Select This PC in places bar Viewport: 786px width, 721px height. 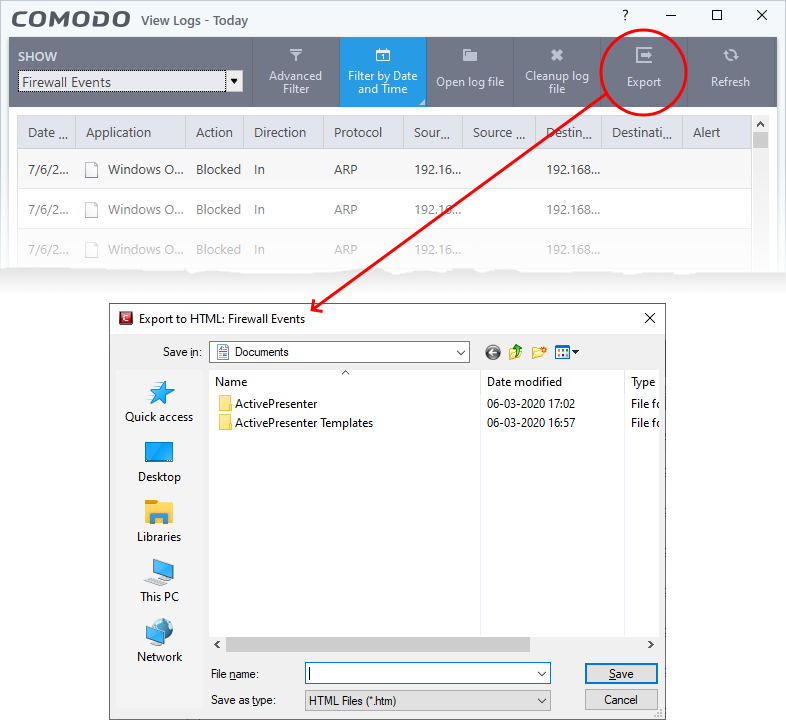coord(159,581)
